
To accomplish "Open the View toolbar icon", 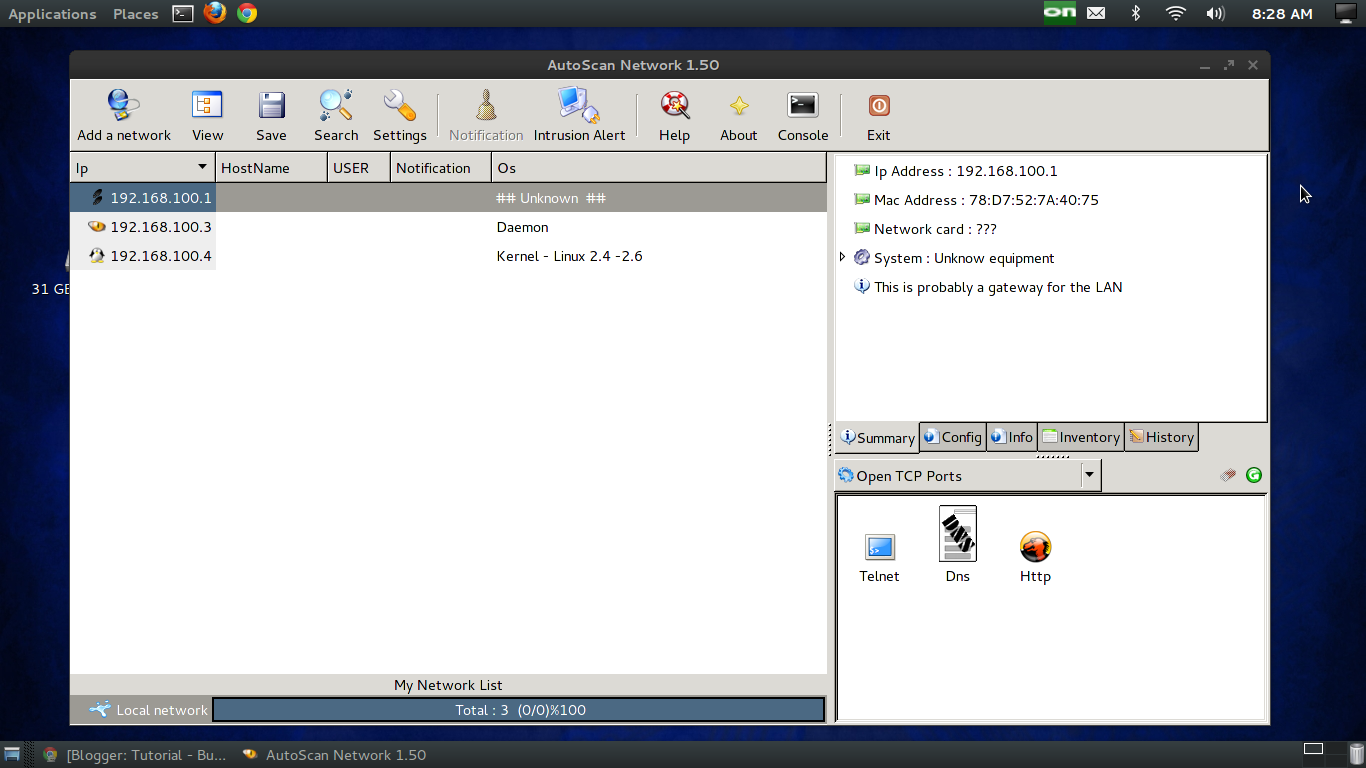I will point(207,105).
